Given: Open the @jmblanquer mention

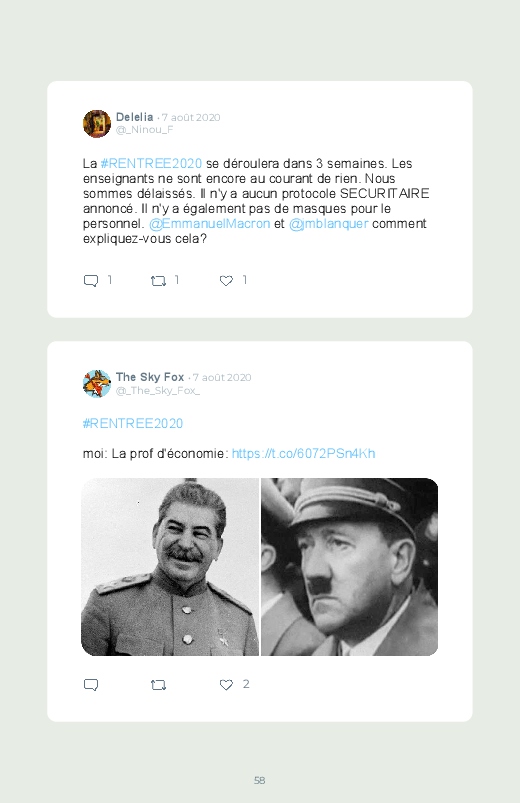Looking at the screenshot, I should (328, 224).
